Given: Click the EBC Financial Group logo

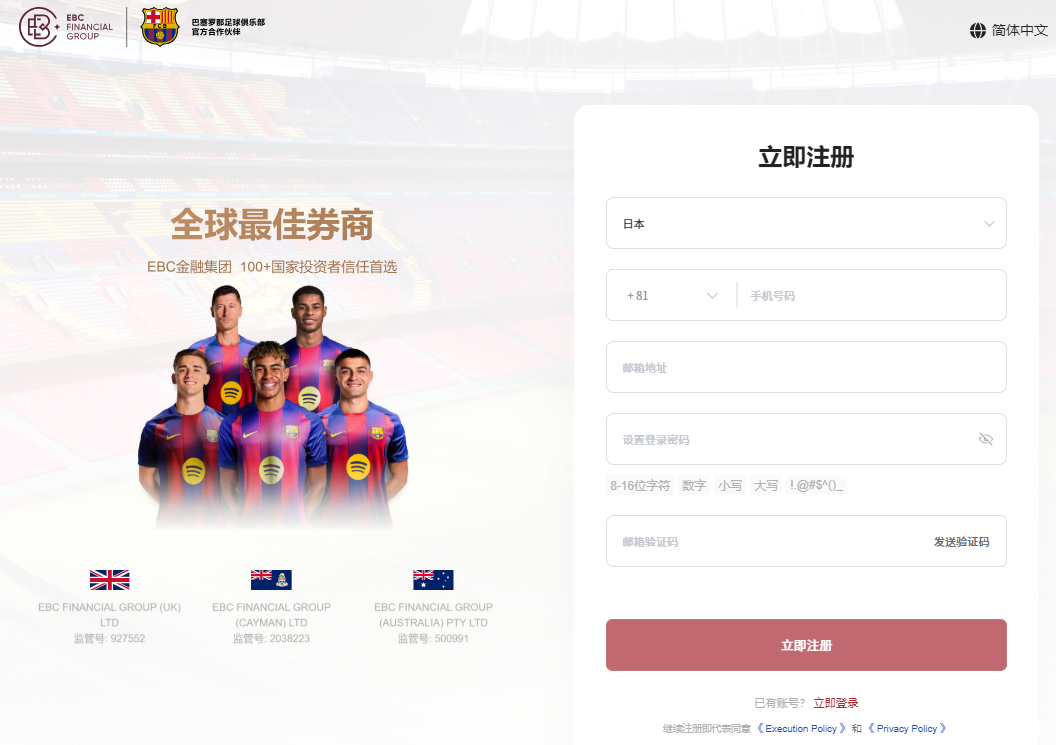Looking at the screenshot, I should point(66,27).
